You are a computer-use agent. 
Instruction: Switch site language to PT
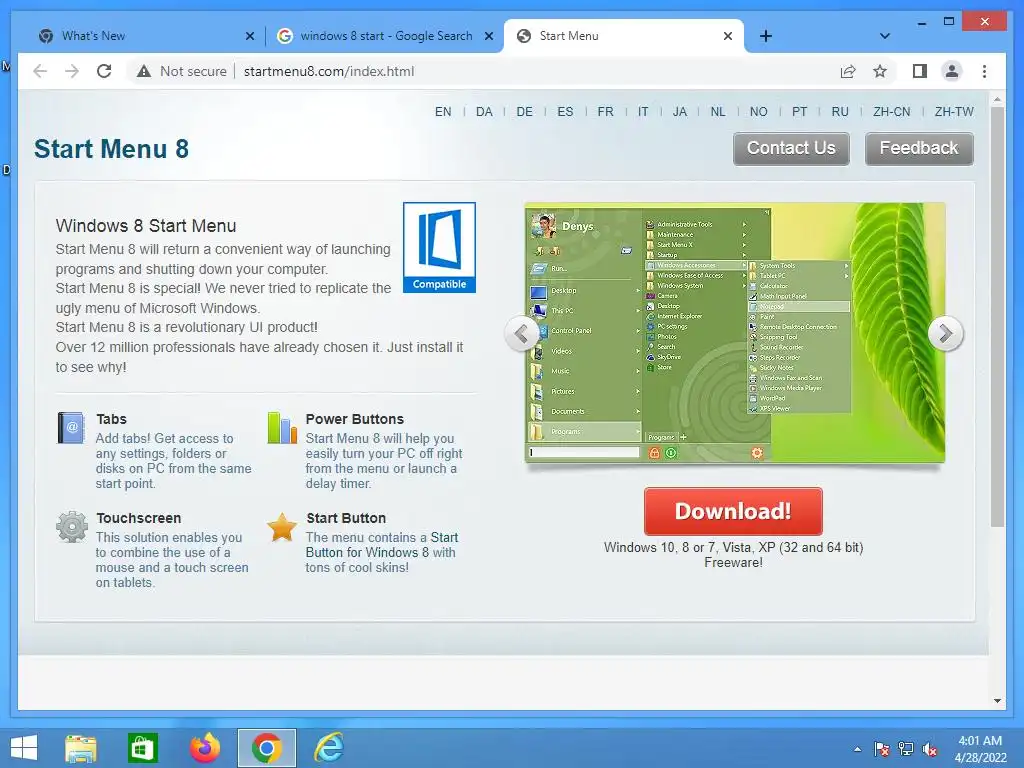(799, 112)
